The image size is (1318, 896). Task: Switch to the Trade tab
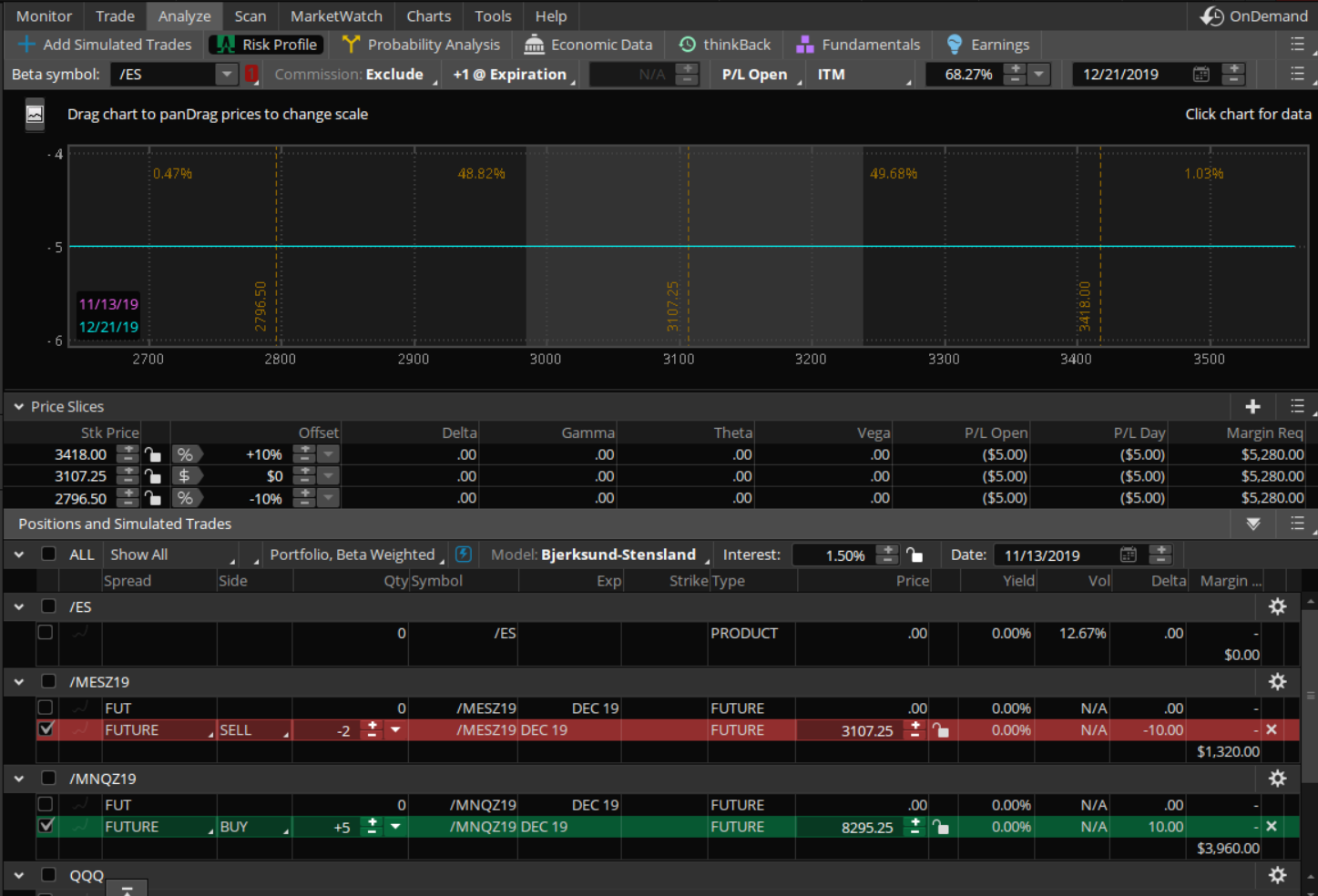coord(115,16)
